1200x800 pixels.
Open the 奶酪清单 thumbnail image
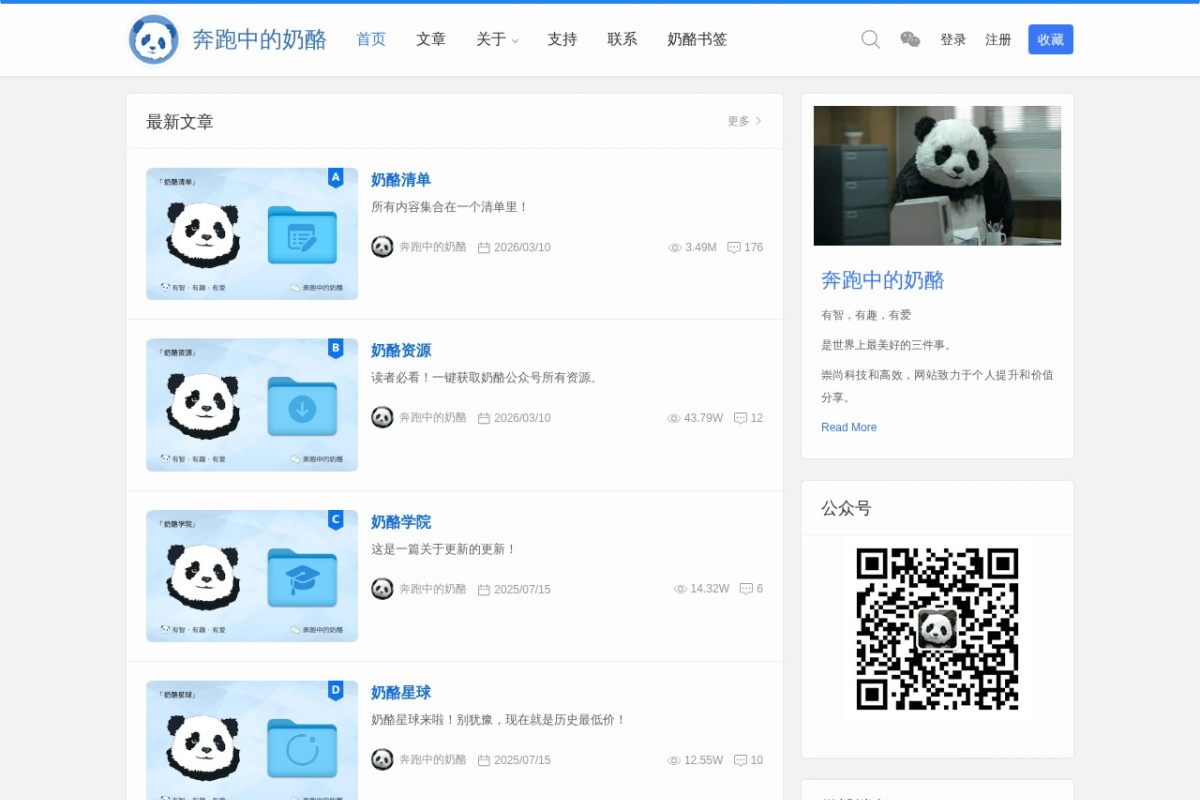coord(252,234)
